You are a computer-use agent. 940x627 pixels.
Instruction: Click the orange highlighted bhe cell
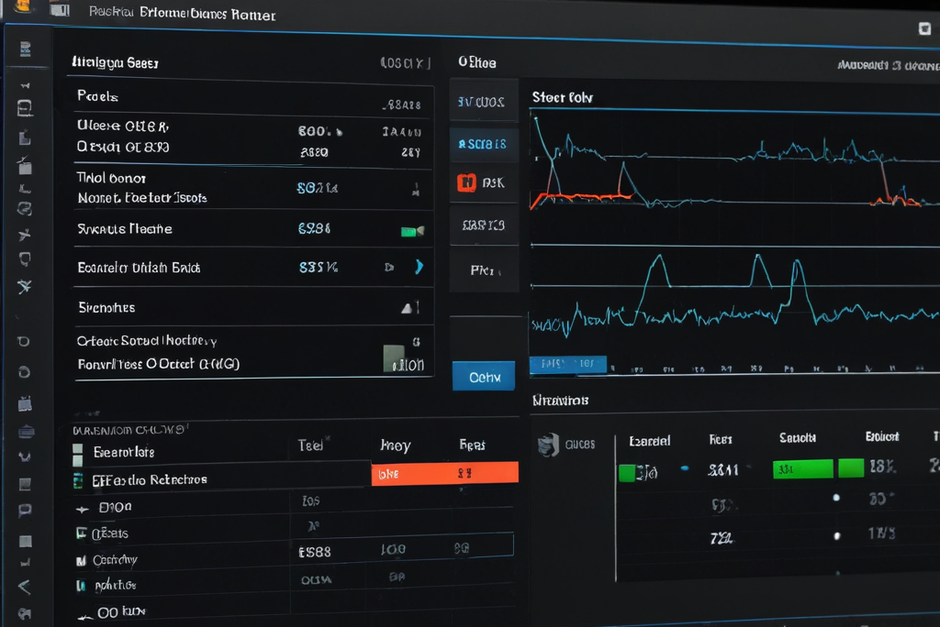point(445,474)
